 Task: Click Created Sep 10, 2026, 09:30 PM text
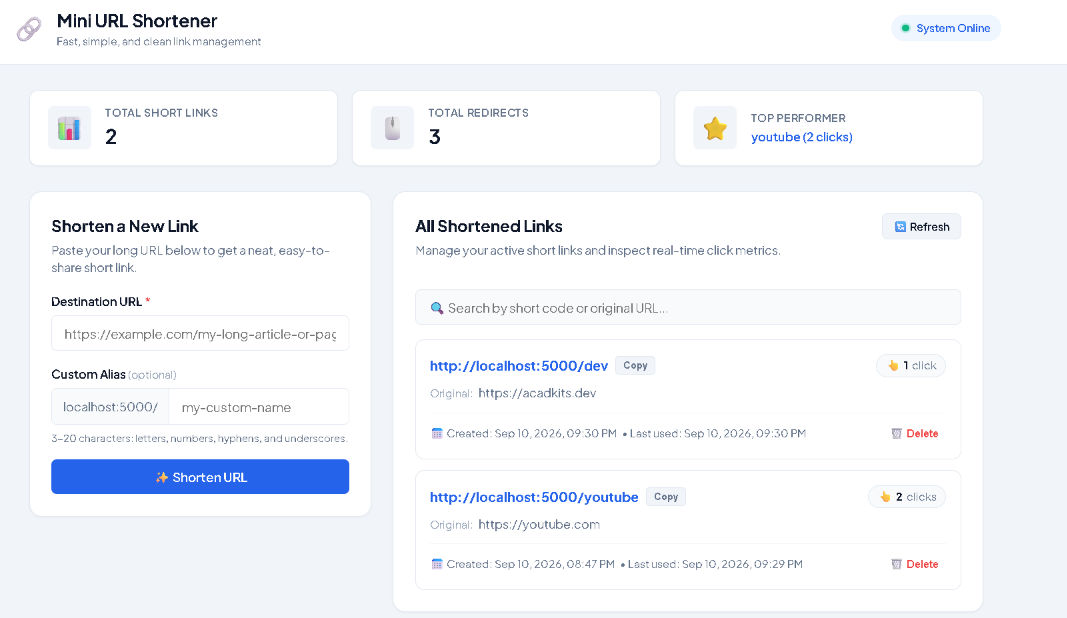(x=531, y=434)
